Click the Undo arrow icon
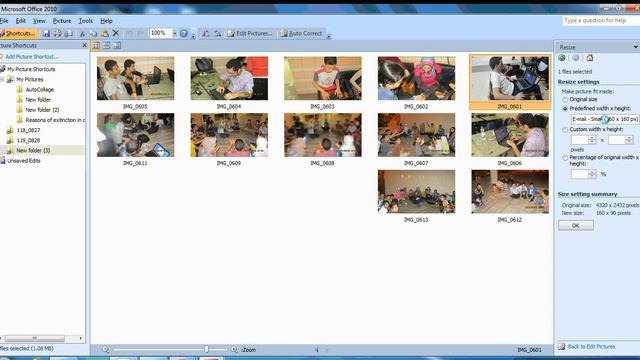This screenshot has width=640, height=360. (129, 33)
